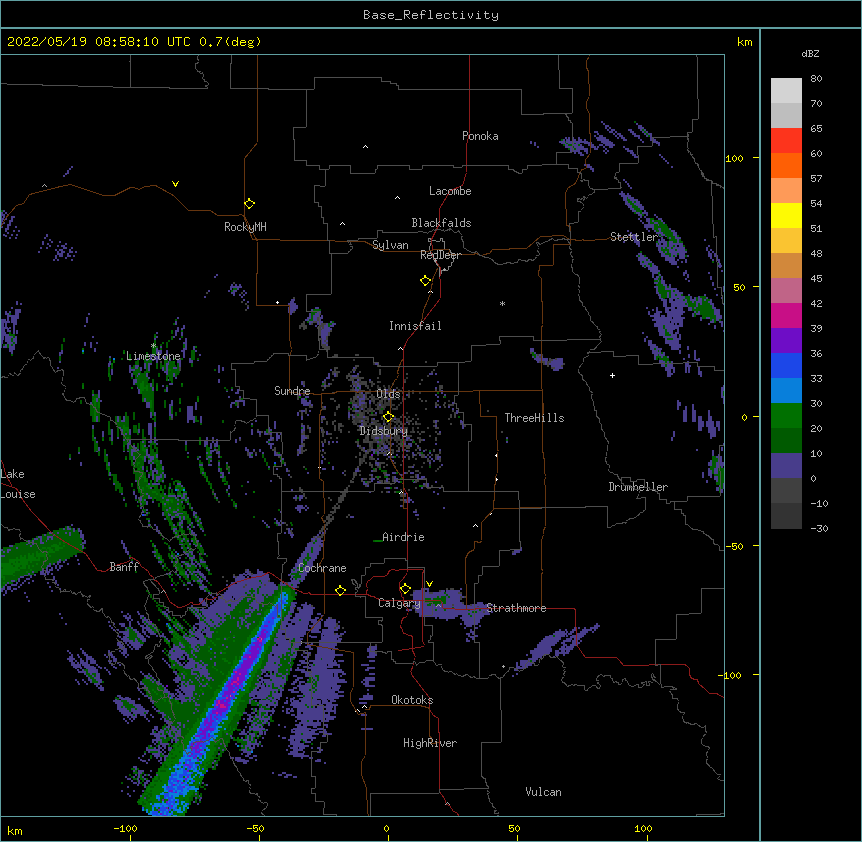The height and width of the screenshot is (842, 862).
Task: Click the Stettler label
Action: tap(634, 237)
